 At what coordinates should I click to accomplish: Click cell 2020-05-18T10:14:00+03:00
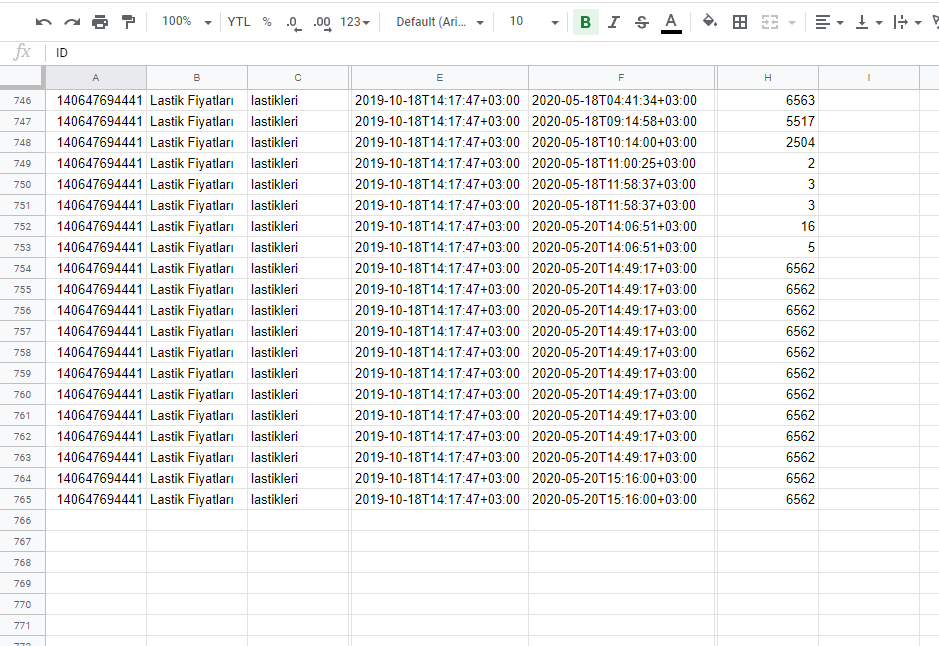point(621,142)
